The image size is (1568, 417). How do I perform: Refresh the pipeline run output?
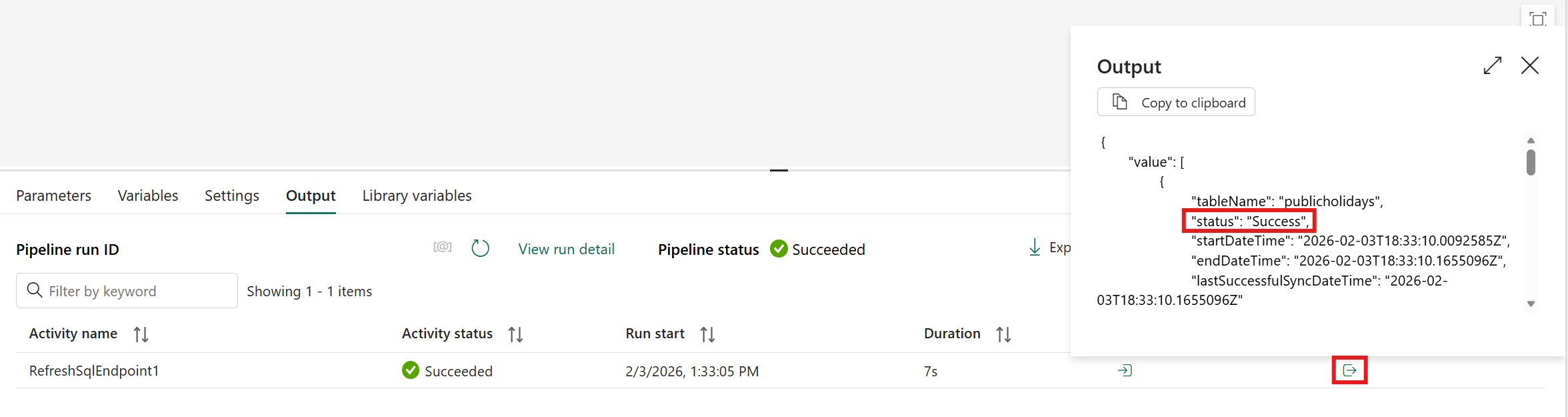pos(480,249)
